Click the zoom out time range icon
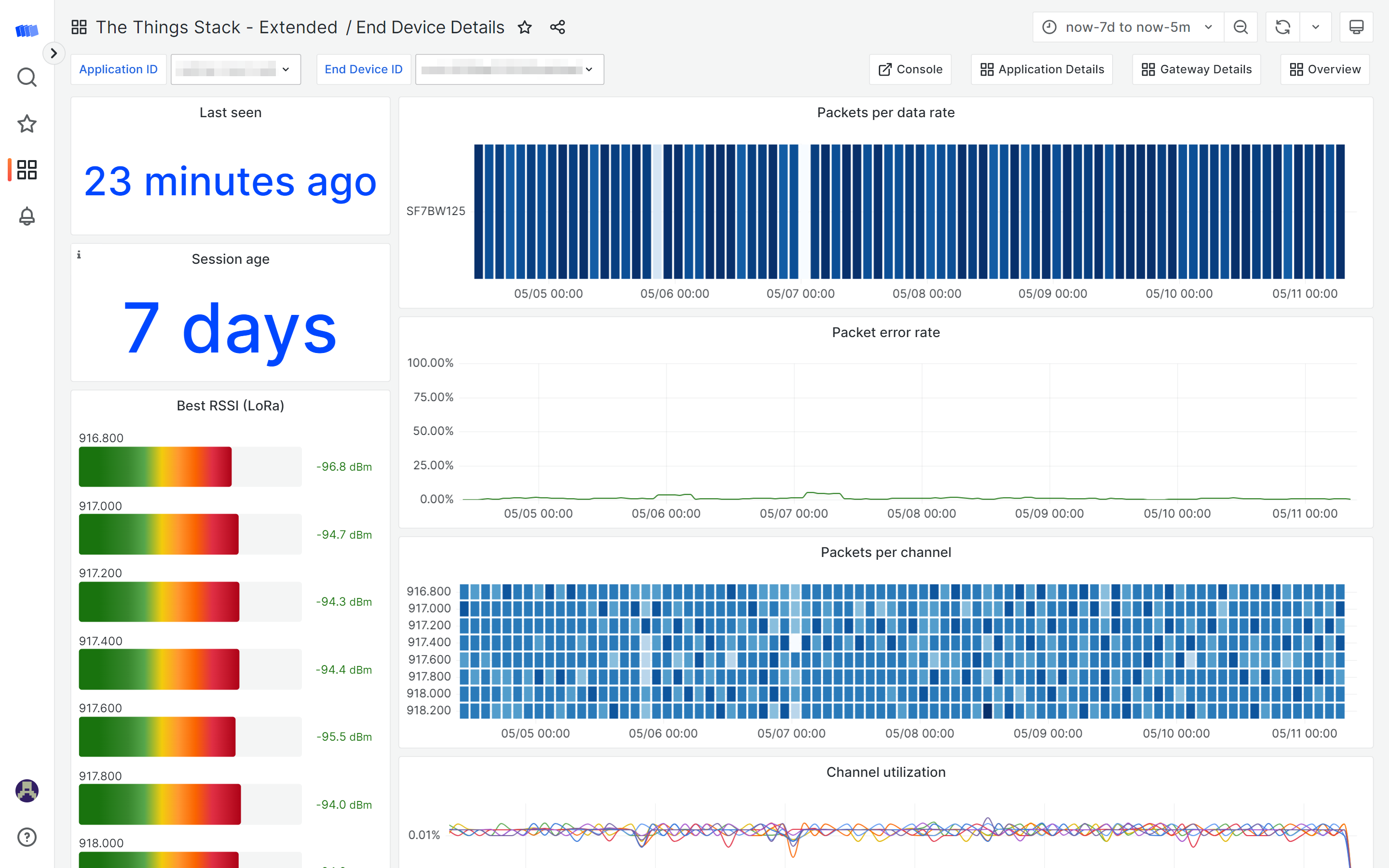The image size is (1389, 868). [1240, 27]
